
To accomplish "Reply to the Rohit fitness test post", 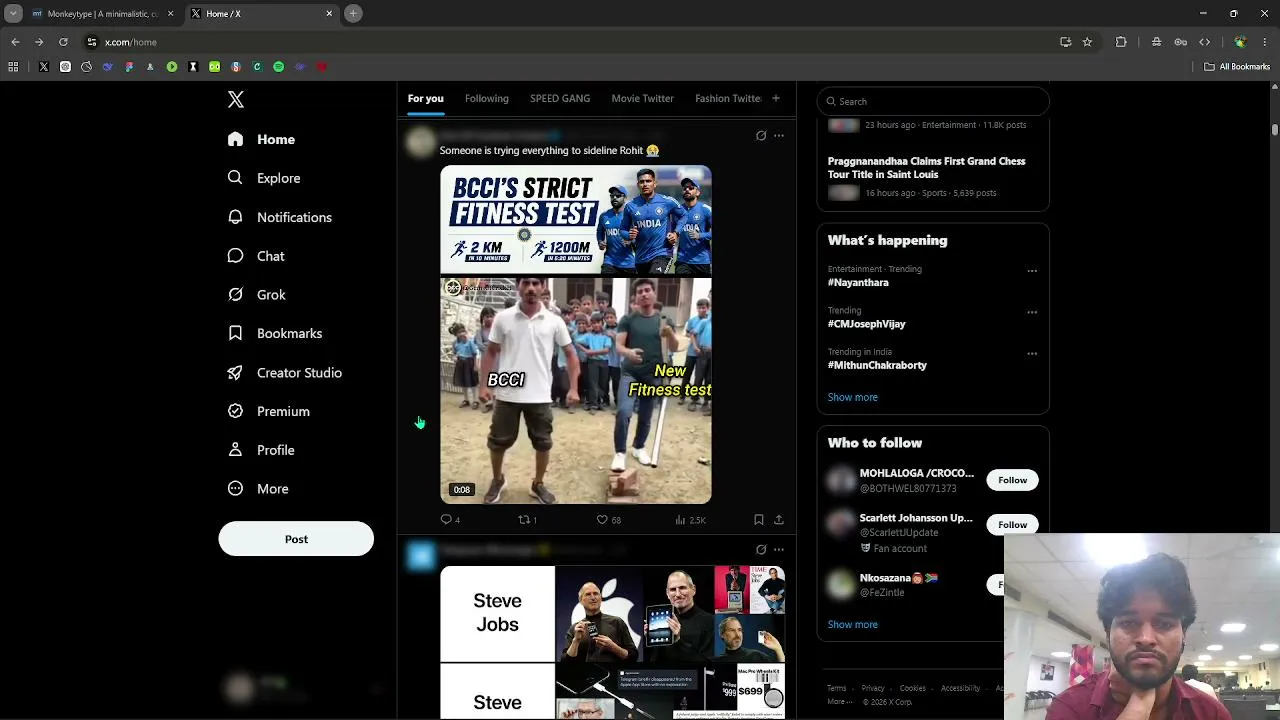I will 450,520.
